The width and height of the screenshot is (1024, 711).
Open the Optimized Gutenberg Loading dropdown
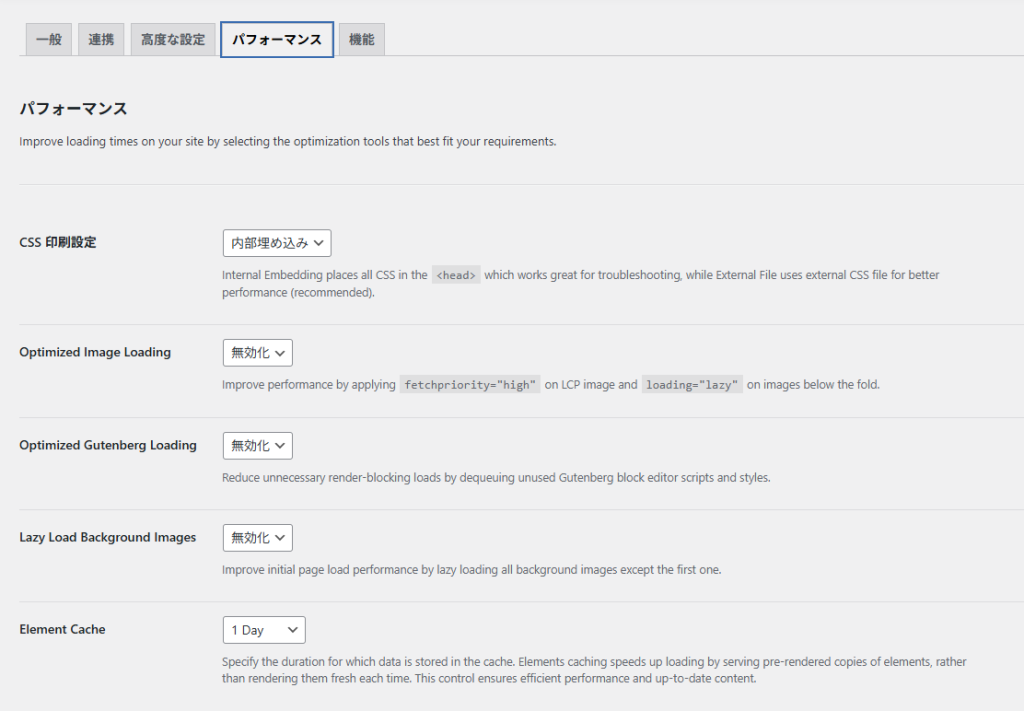(x=258, y=446)
